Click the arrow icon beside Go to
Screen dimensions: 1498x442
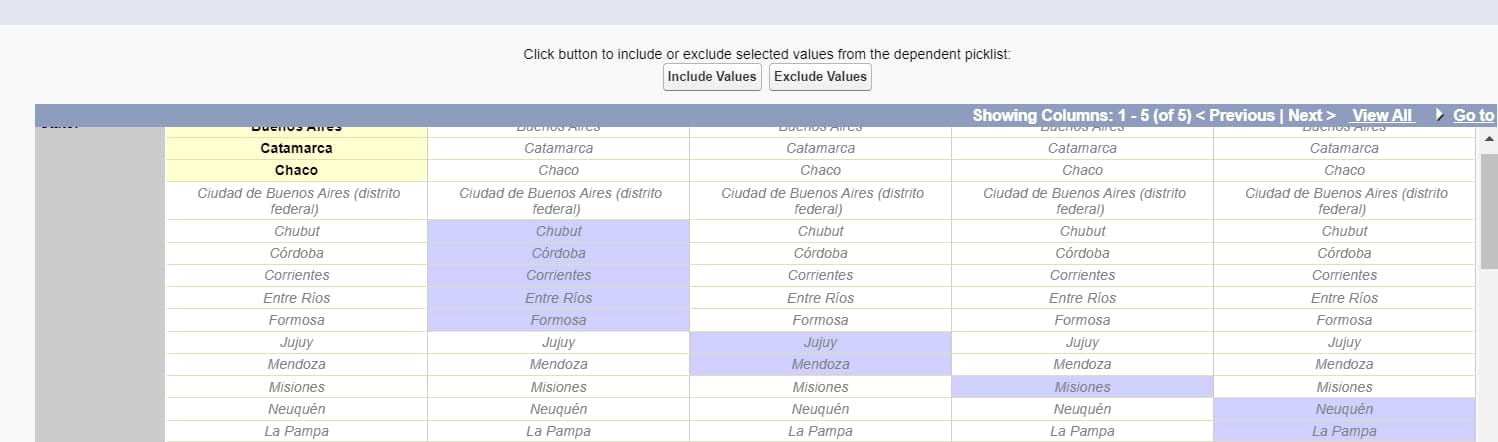click(1440, 115)
